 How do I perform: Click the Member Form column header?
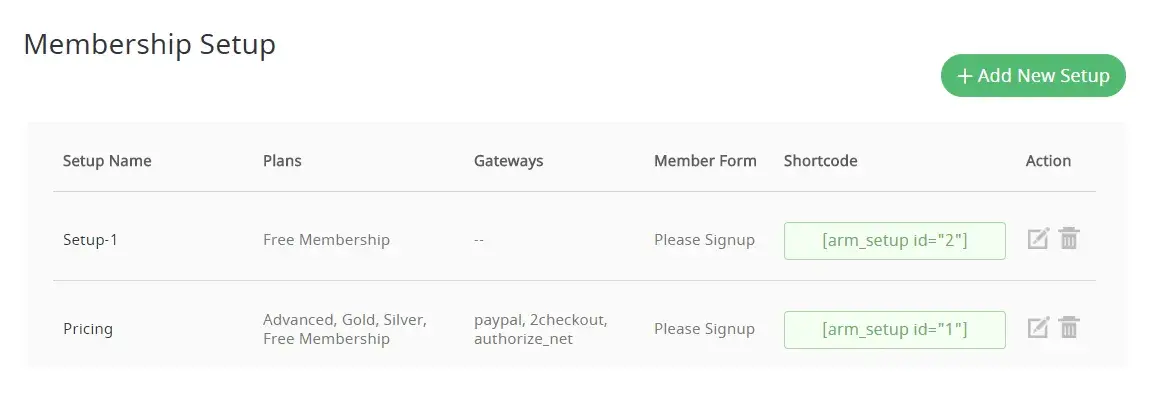coord(705,161)
